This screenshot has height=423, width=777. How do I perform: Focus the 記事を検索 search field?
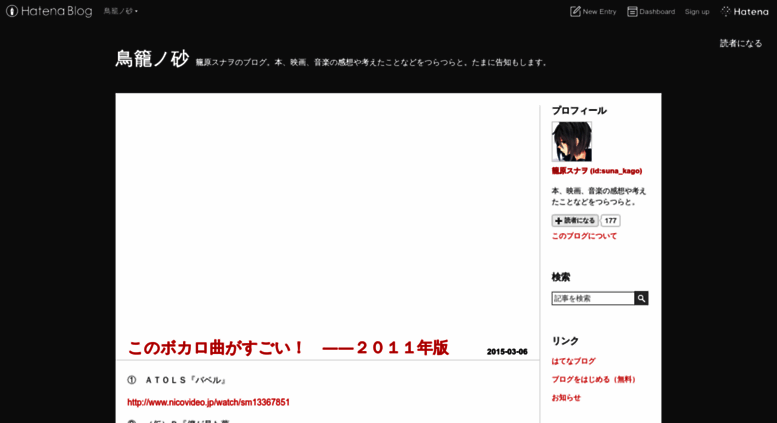pyautogui.click(x=593, y=298)
